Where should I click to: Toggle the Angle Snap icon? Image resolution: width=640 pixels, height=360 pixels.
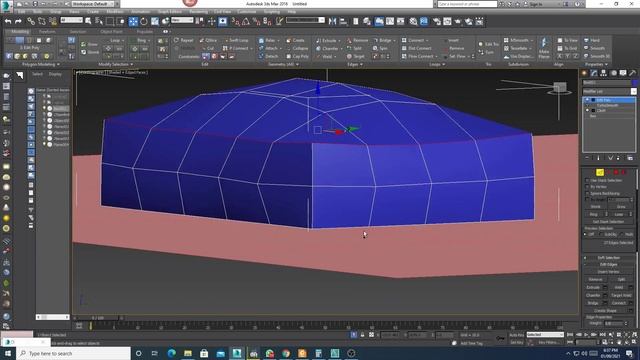coord(246,21)
